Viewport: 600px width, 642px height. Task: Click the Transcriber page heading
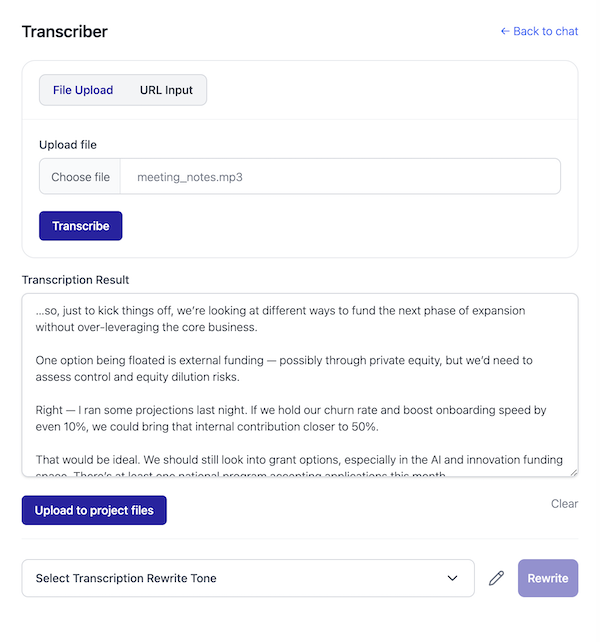point(65,31)
